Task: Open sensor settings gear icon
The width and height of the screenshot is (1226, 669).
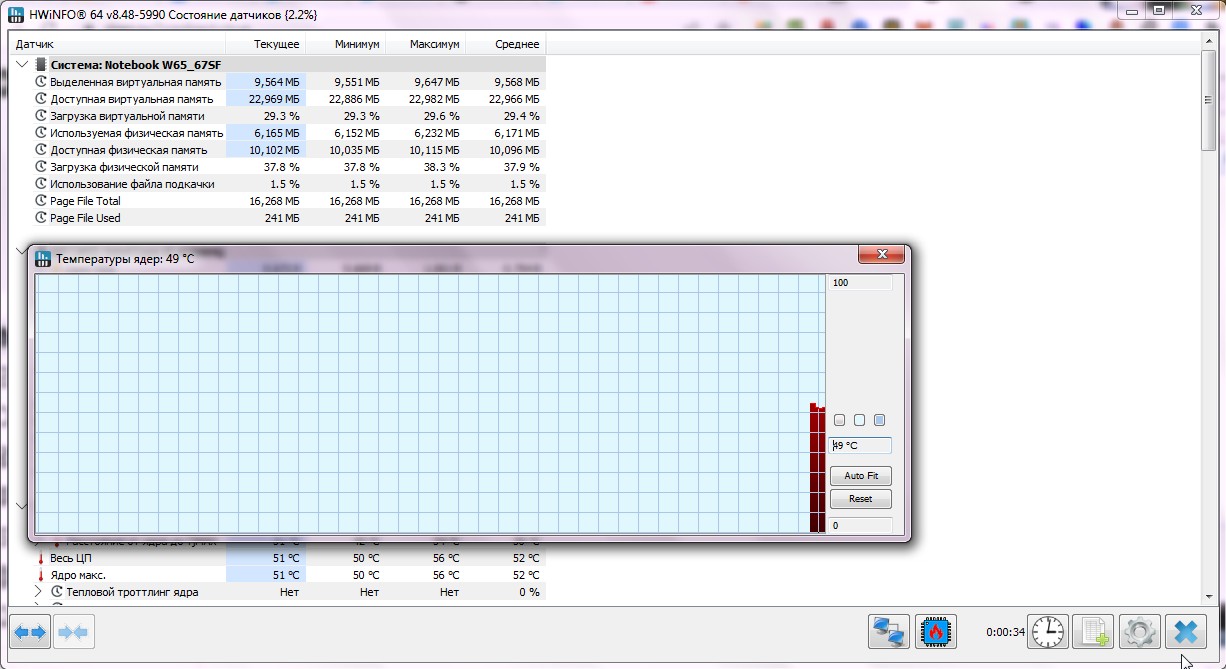Action: tap(1140, 632)
